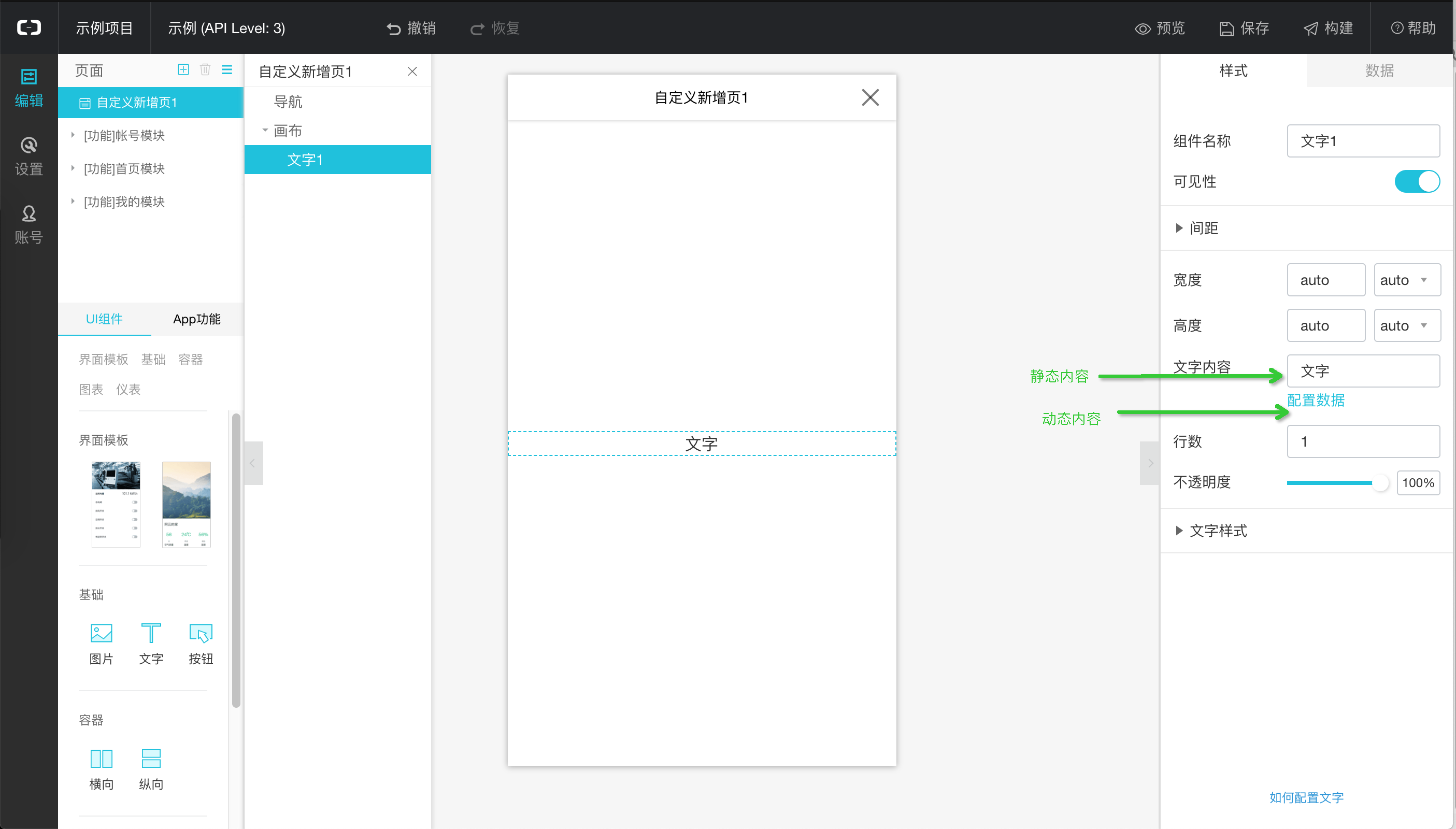
Task: Click the 宽度 width value field
Action: pos(1325,280)
